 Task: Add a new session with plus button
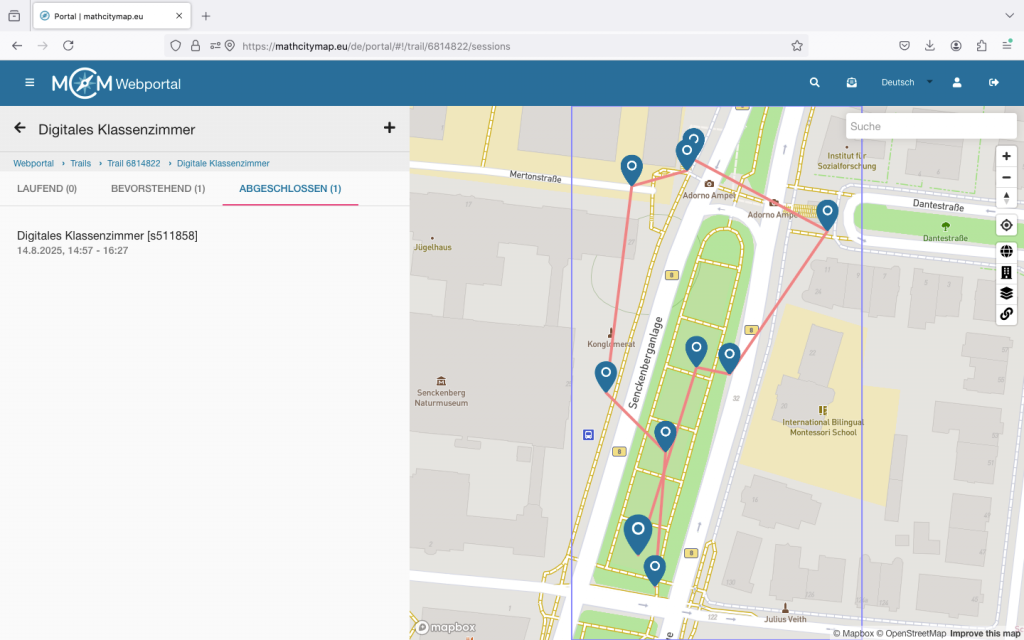click(x=389, y=128)
